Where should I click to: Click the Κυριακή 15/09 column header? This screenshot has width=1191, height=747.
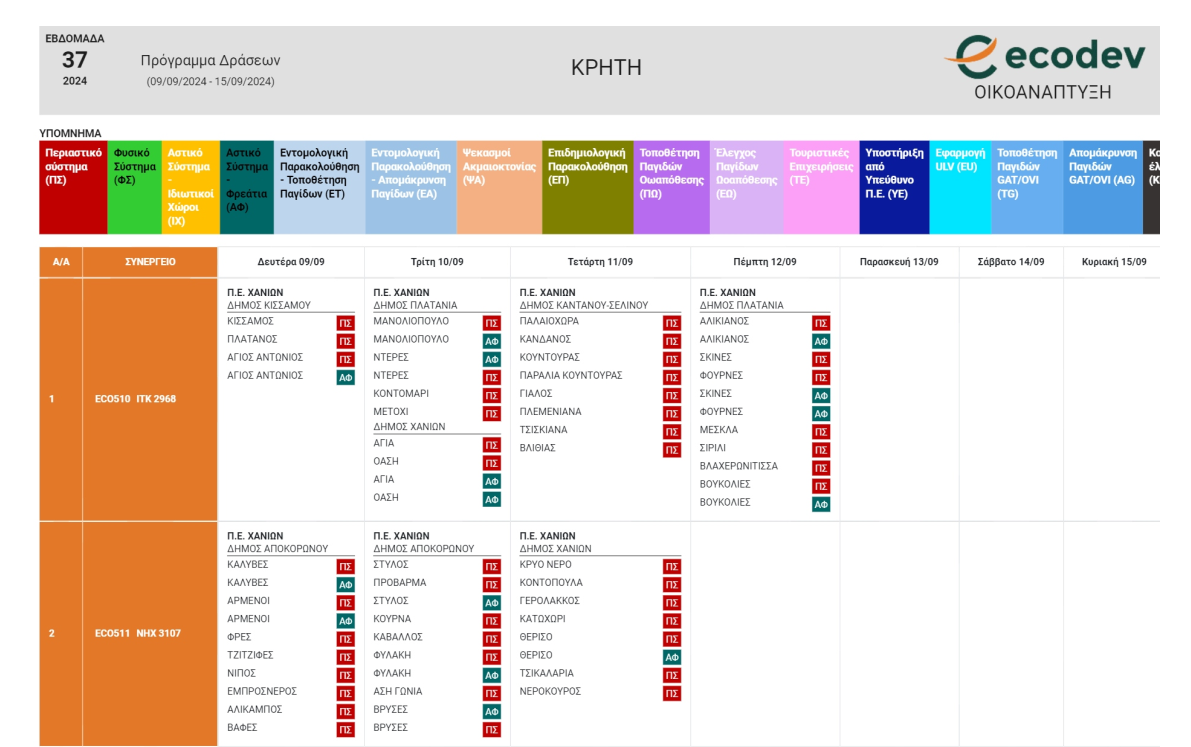click(1113, 262)
